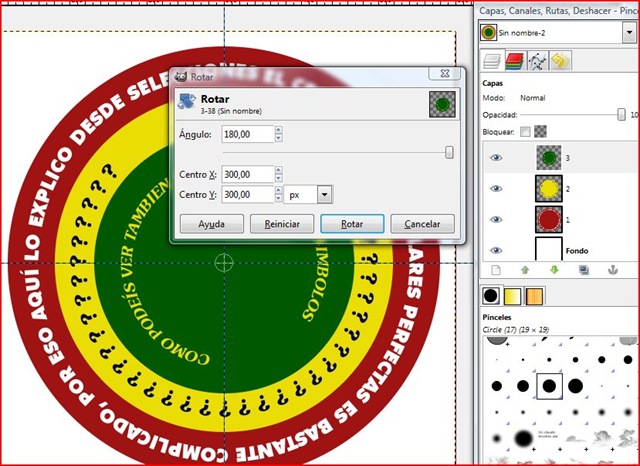Switch to the Gradients tab
Screen dimensions: 640x466
point(512,296)
